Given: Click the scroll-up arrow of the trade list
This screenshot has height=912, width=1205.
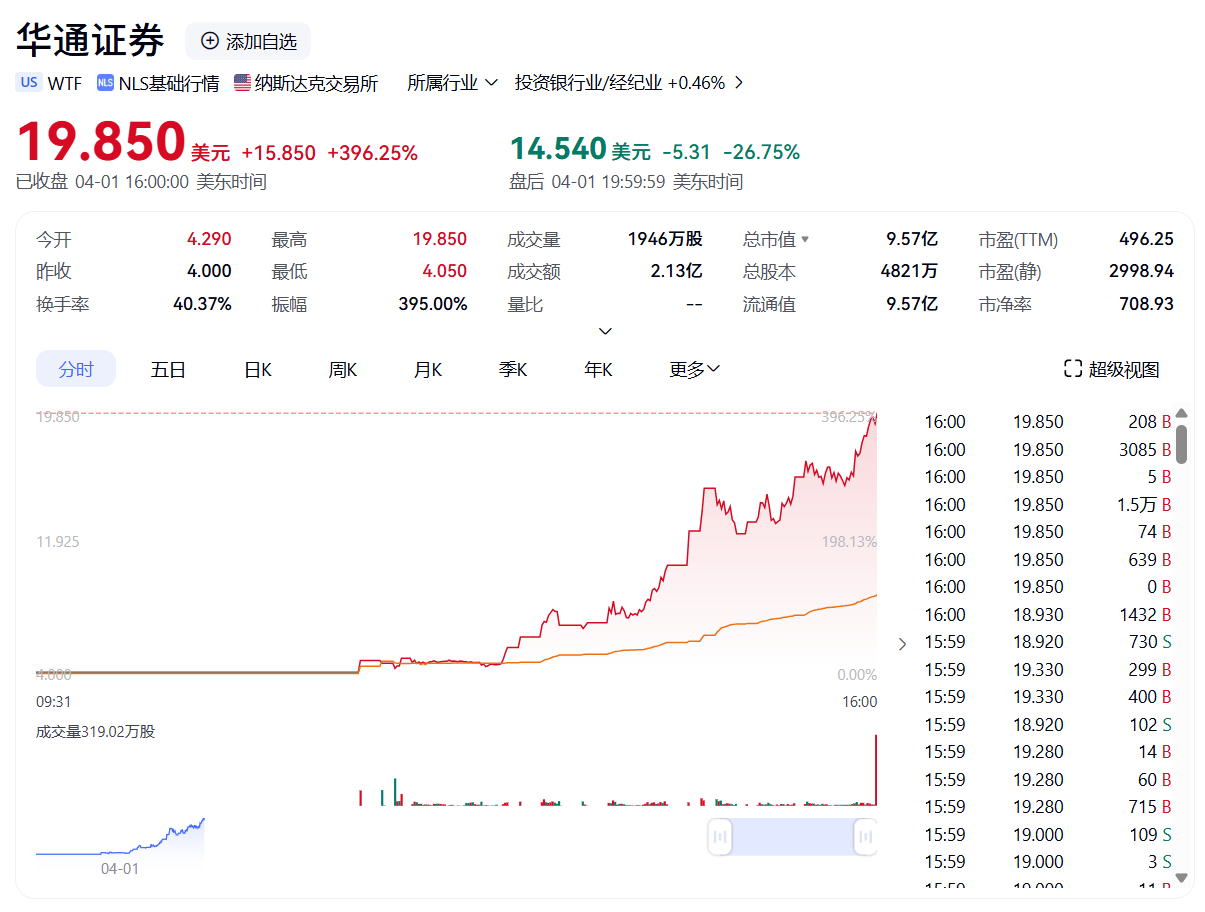Looking at the screenshot, I should [x=1181, y=413].
